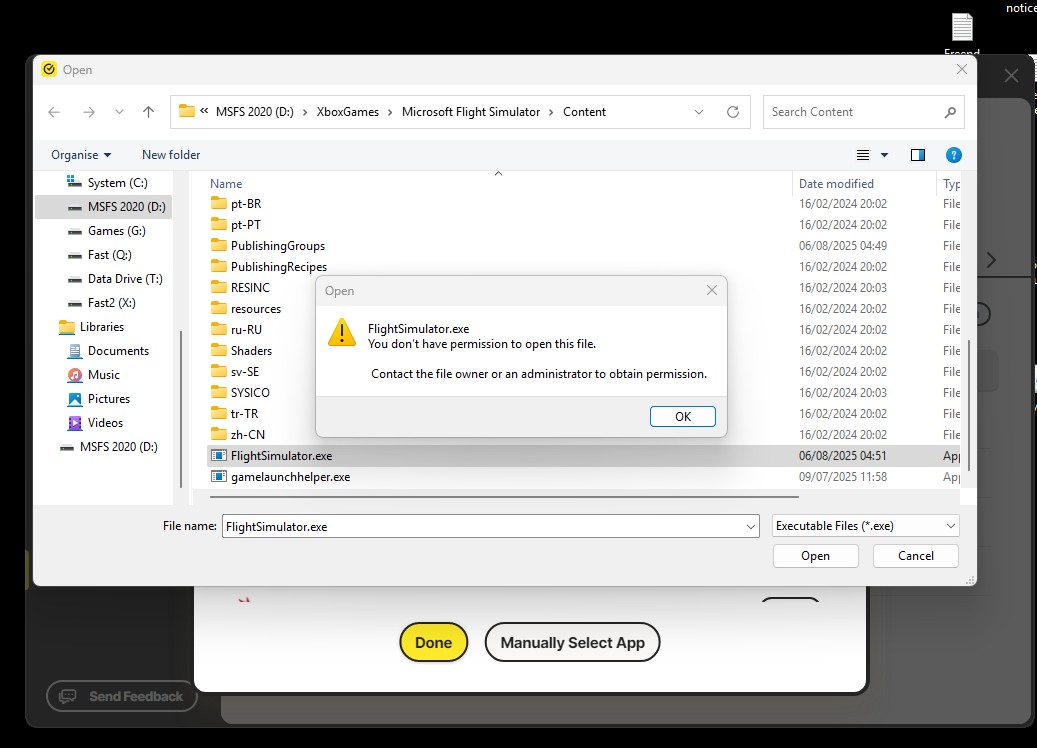The height and width of the screenshot is (748, 1037).
Task: Expand the File name dropdown arrow
Action: (751, 526)
